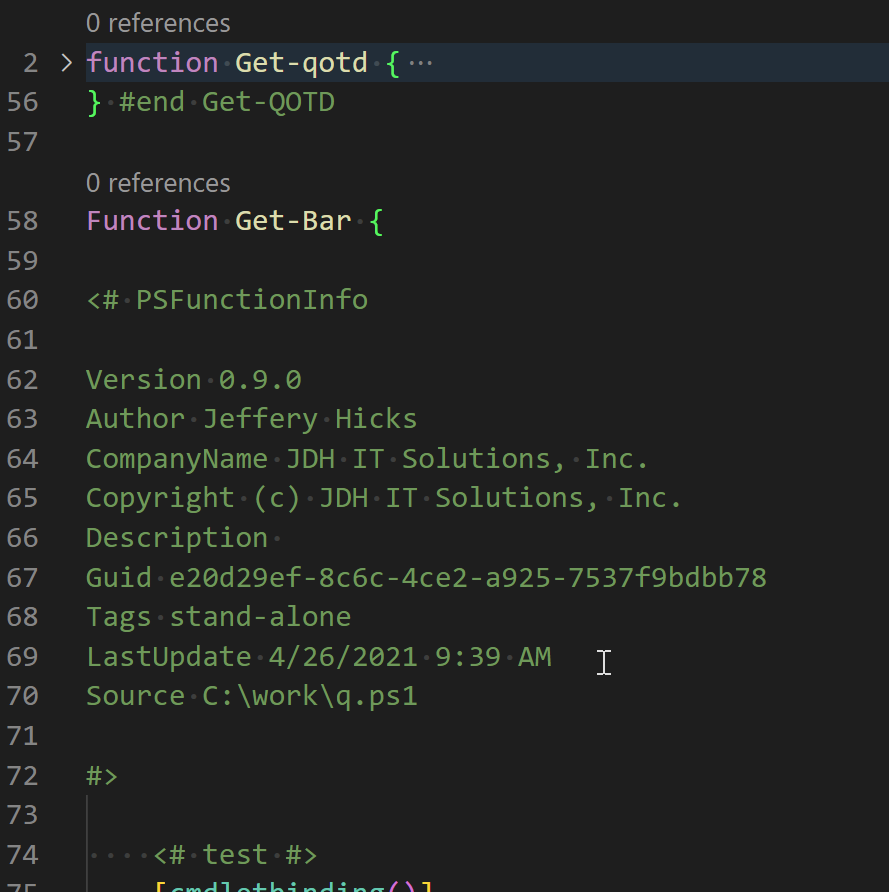Screen dimensions: 889x892
Task: Click the '<# test #>' comment
Action: pyautogui.click(x=235, y=854)
